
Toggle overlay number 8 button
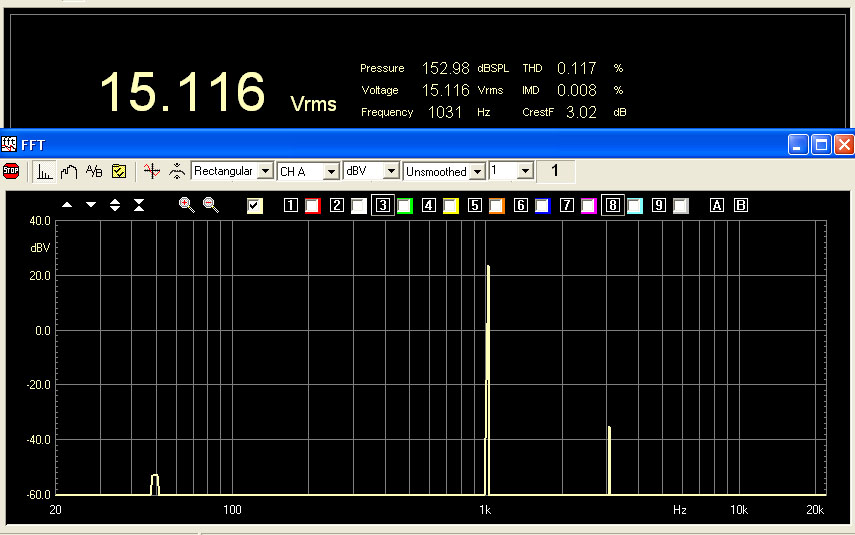click(612, 206)
